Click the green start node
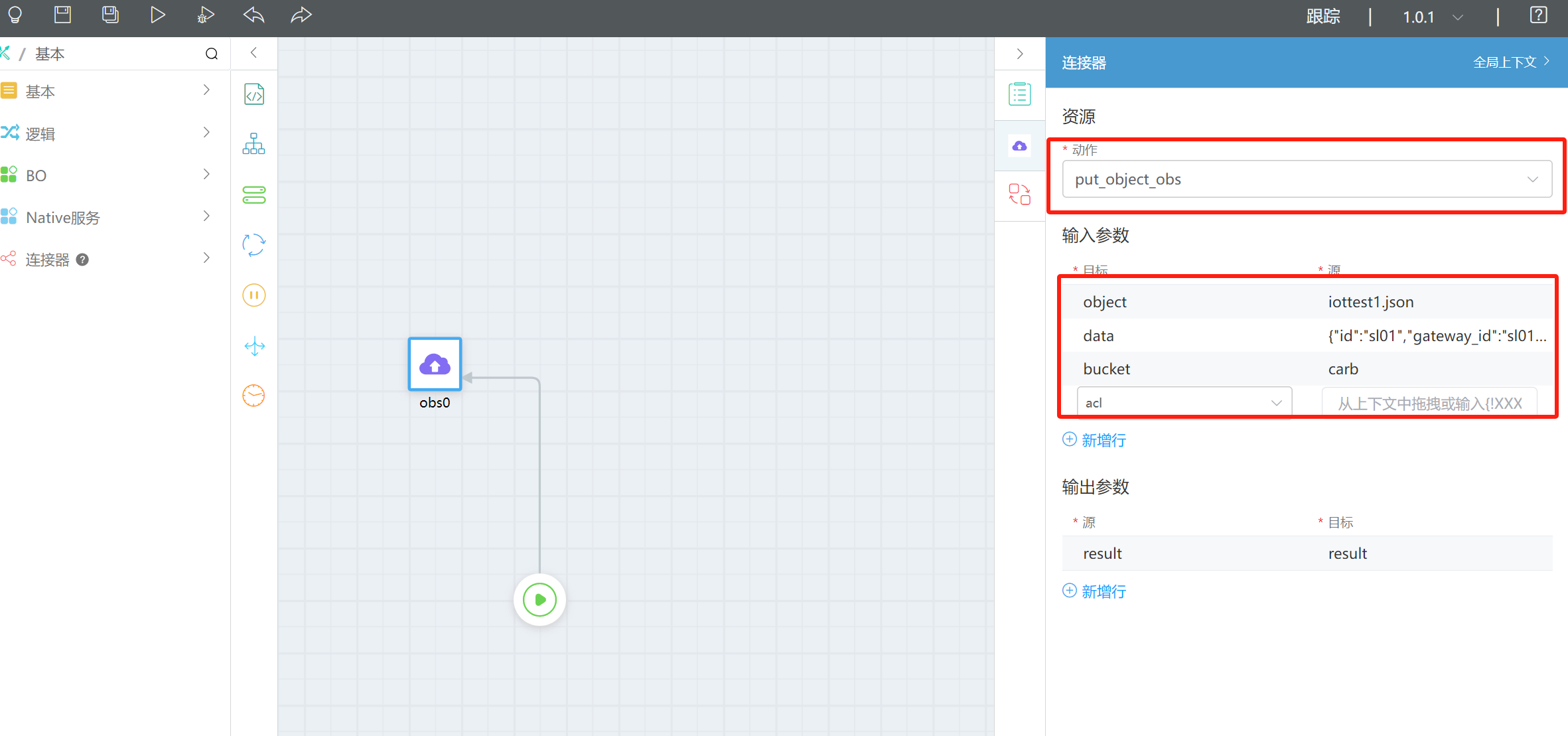 (x=539, y=600)
